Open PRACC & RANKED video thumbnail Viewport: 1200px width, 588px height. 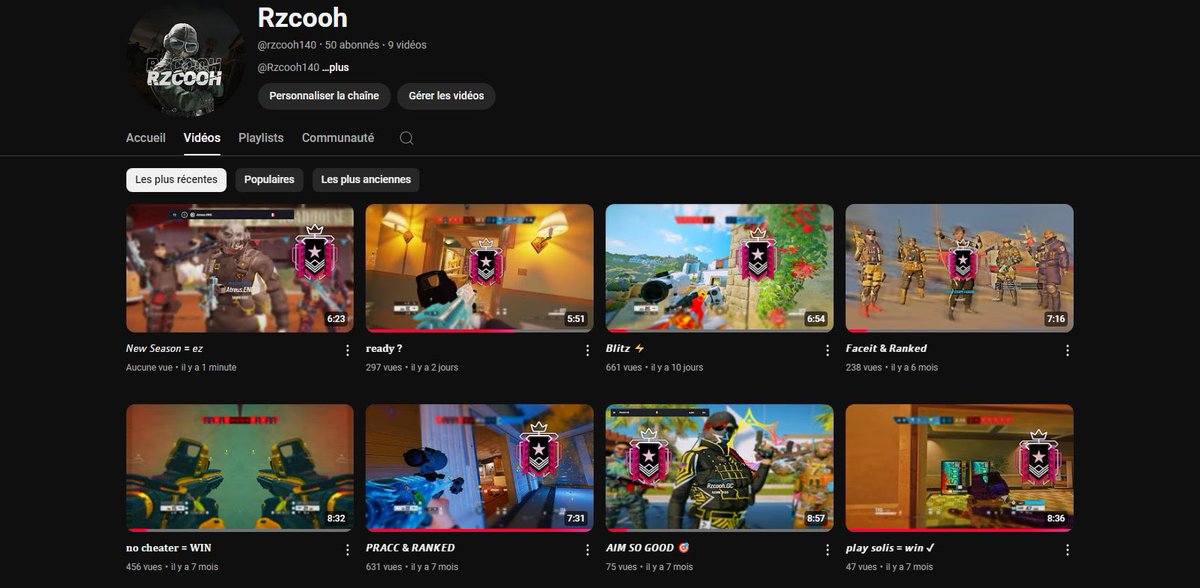480,468
